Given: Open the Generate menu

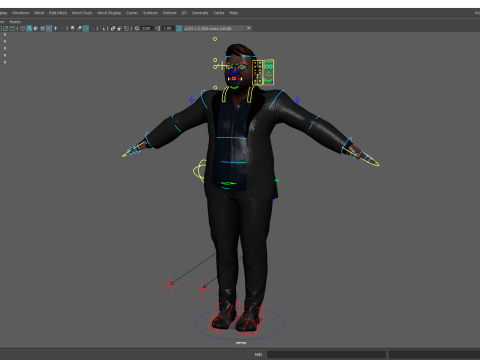Looking at the screenshot, I should [200, 13].
